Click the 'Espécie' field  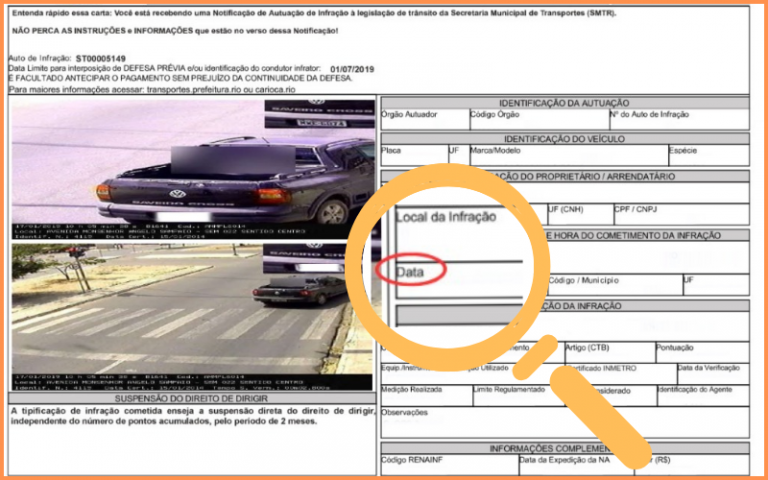tap(709, 155)
